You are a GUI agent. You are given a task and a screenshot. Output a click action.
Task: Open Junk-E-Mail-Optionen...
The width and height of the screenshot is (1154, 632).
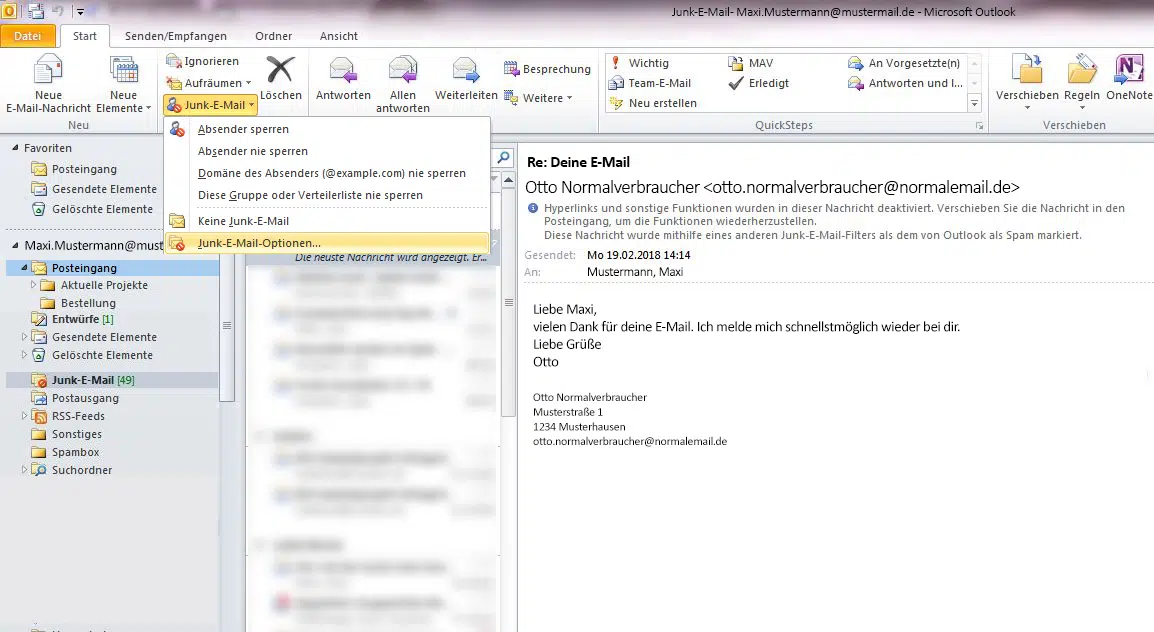point(328,243)
